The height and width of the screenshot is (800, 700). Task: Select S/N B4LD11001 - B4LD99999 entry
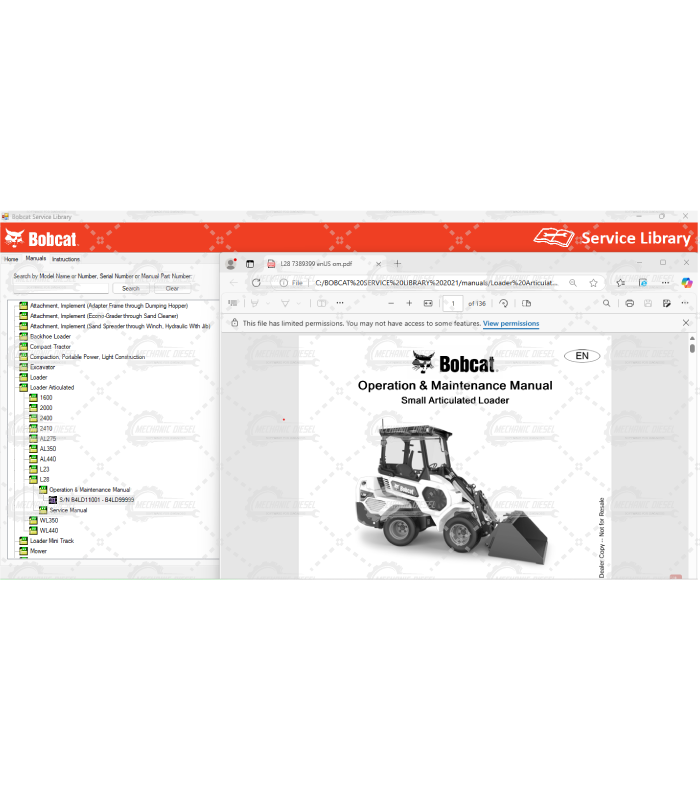(96, 500)
